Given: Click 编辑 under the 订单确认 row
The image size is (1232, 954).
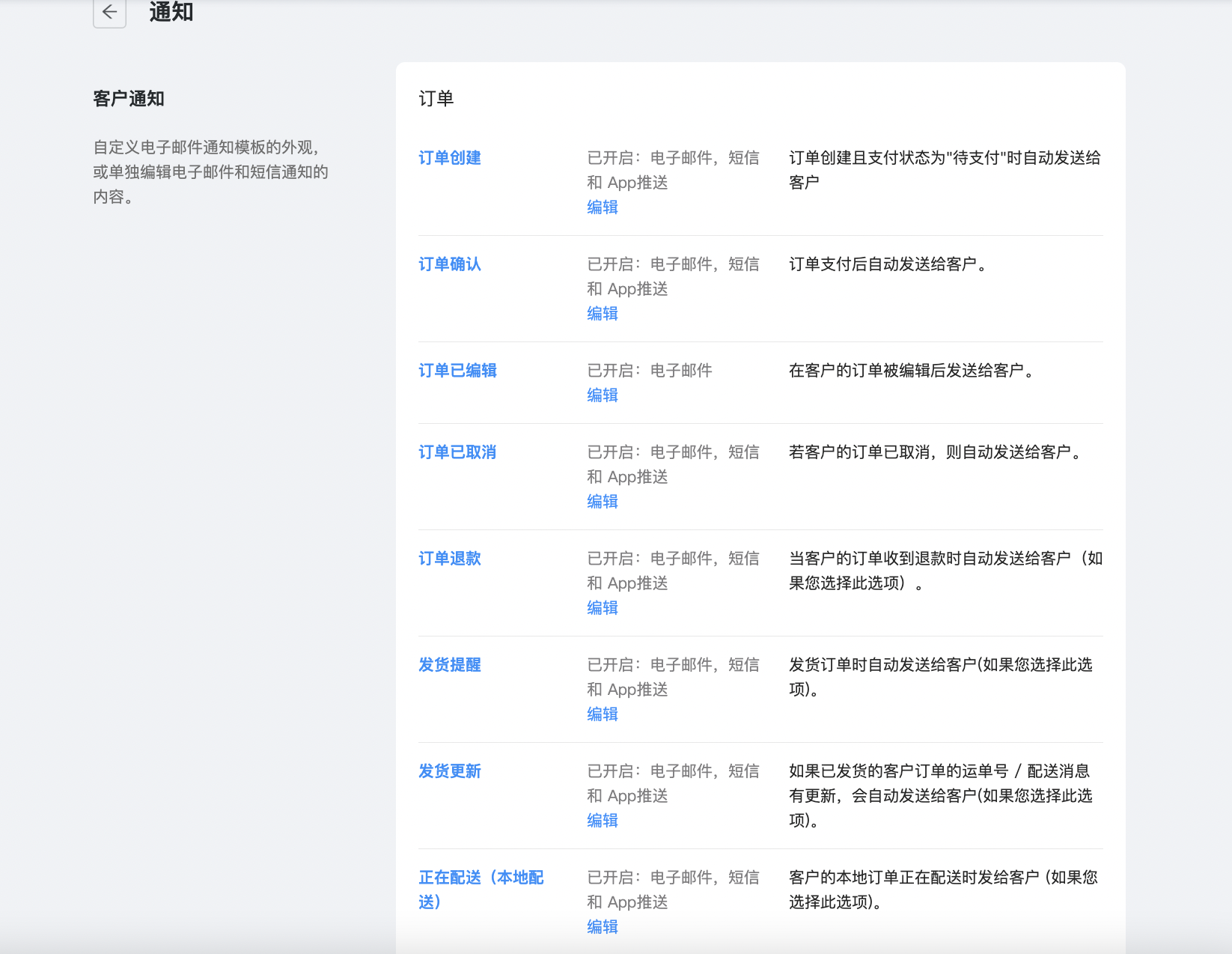Looking at the screenshot, I should (x=603, y=314).
